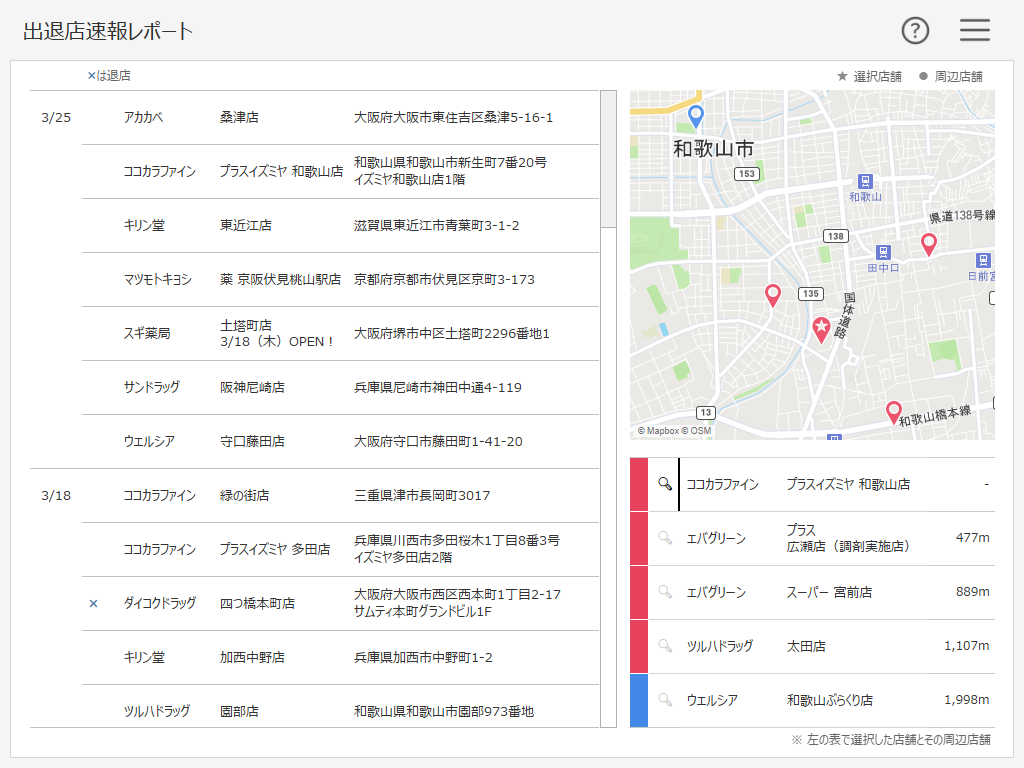Click the Mapbox attribution link
1024x768 pixels.
(658, 430)
